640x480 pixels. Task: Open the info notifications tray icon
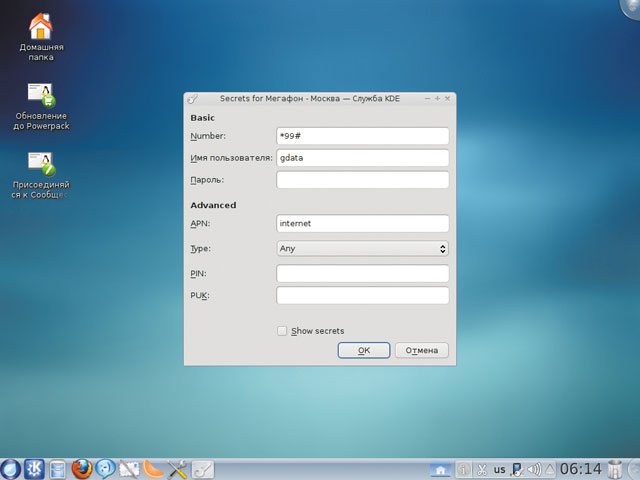462,469
